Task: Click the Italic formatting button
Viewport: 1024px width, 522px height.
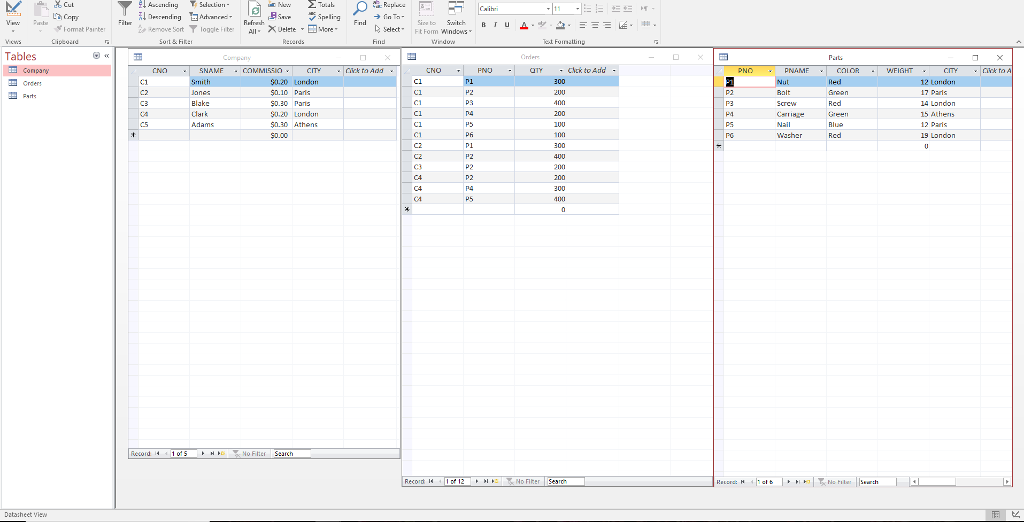Action: point(495,25)
